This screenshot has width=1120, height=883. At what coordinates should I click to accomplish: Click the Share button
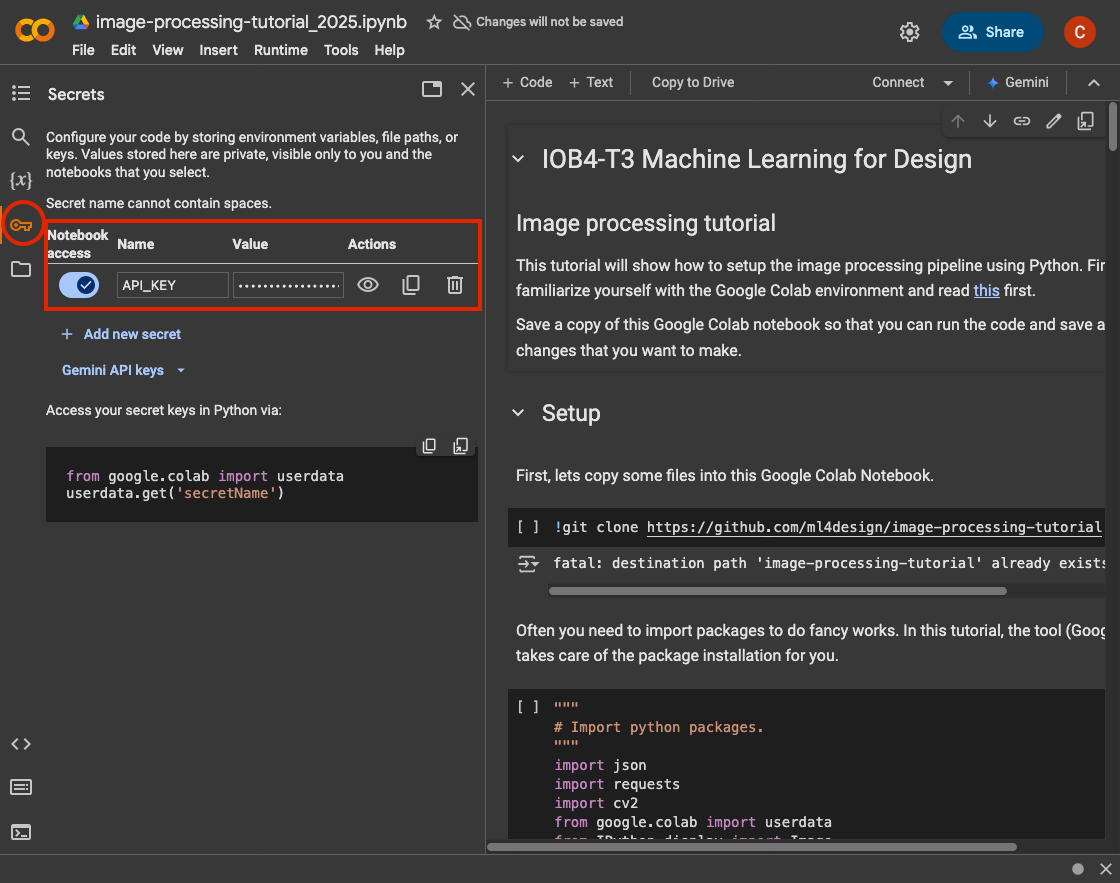pos(992,32)
